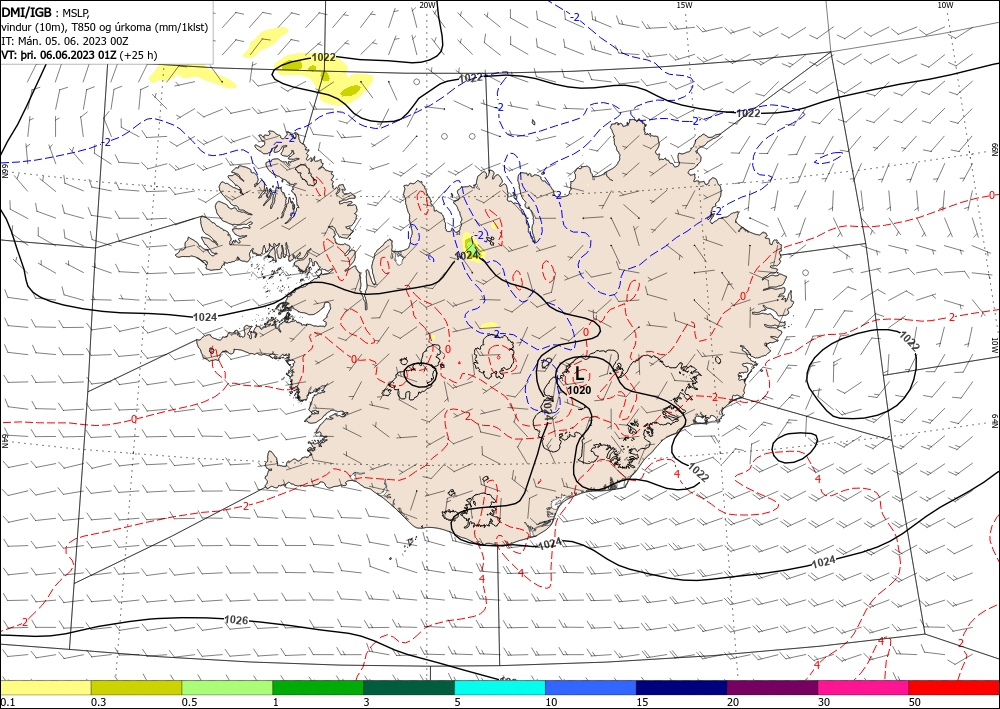Screen dimensions: 1000x709
Task: Click the 10W longitude label
Action: coord(945,5)
